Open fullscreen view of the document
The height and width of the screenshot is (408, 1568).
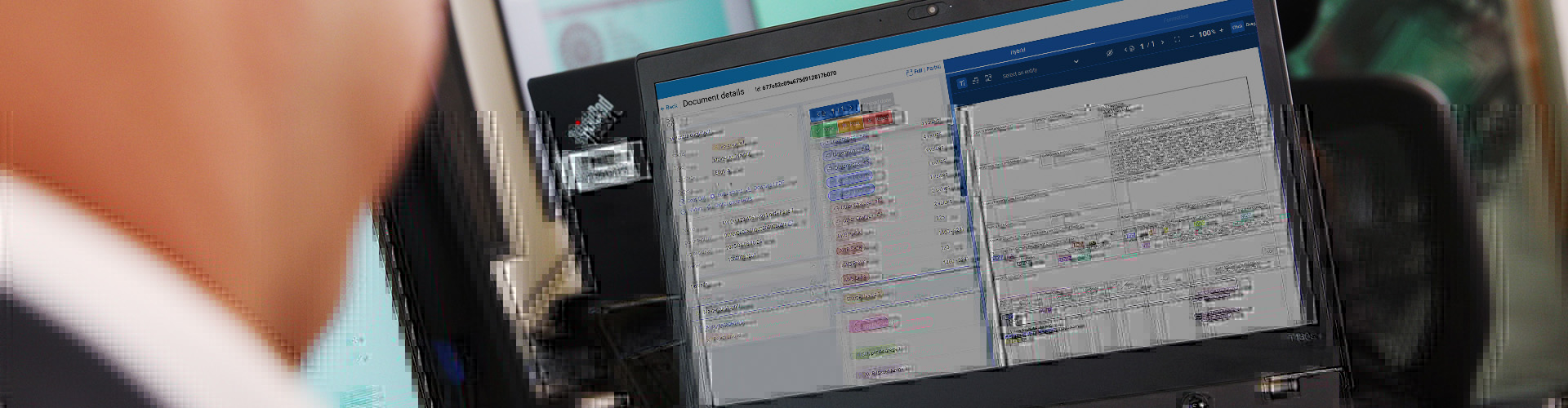[x=1177, y=39]
